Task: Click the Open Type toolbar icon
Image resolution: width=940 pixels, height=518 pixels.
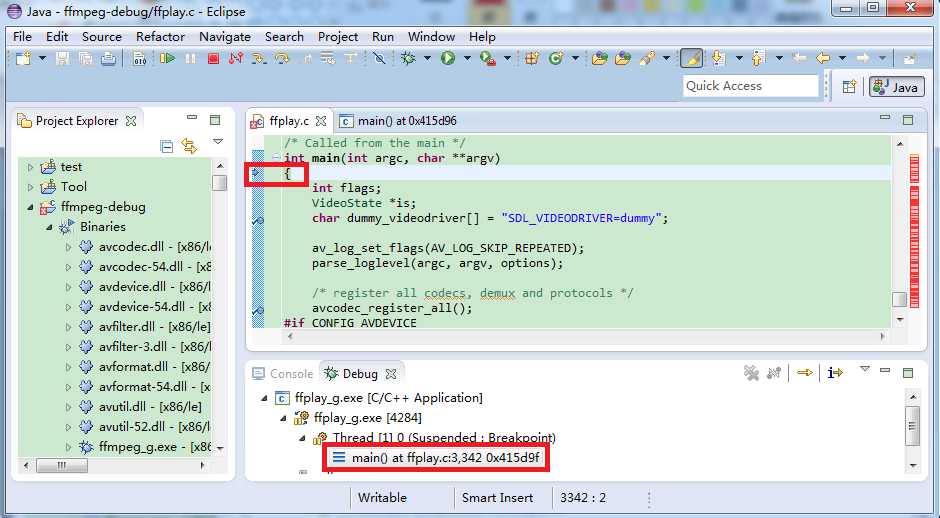Action: 599,58
